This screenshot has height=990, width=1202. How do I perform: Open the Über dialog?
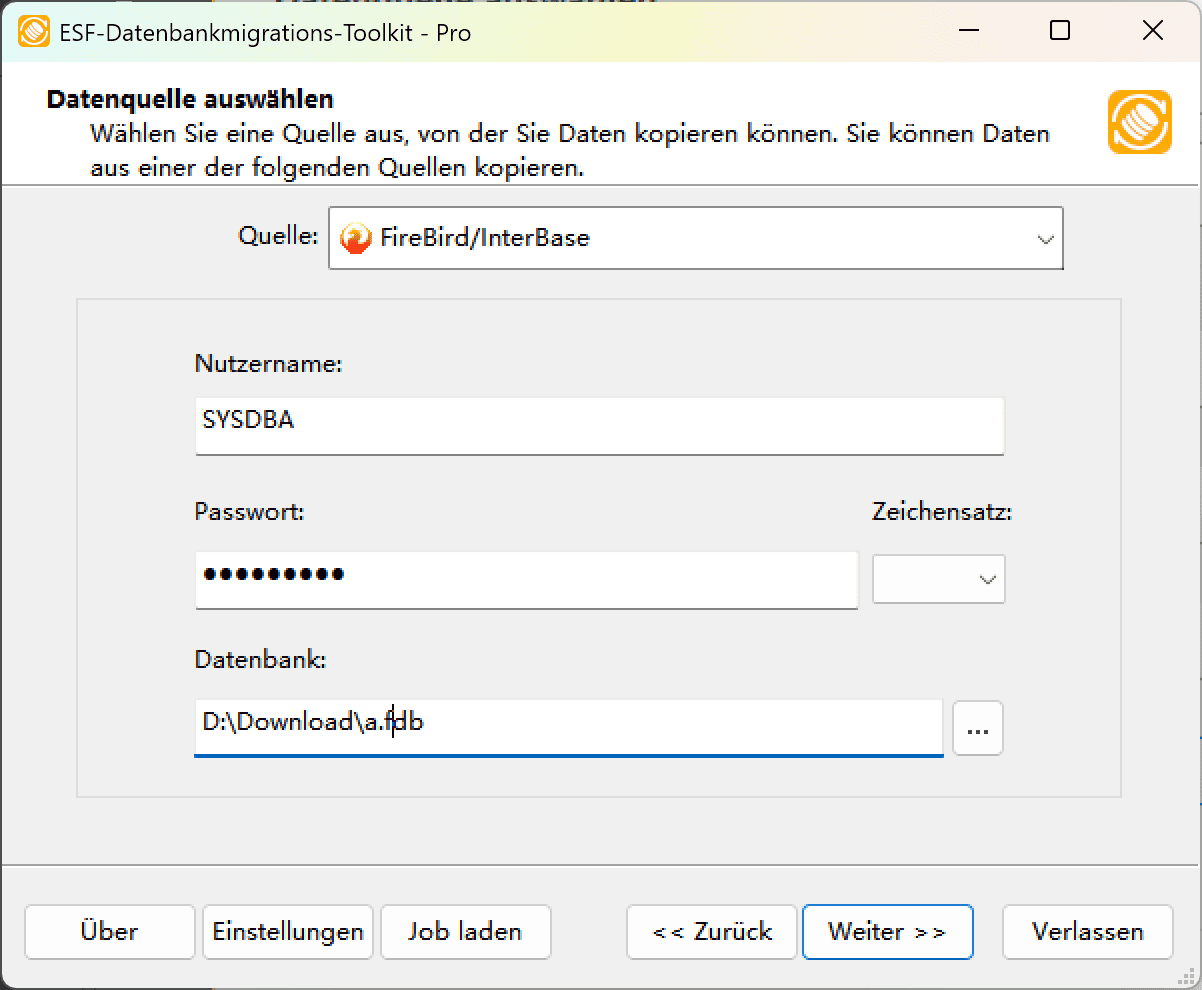[109, 931]
